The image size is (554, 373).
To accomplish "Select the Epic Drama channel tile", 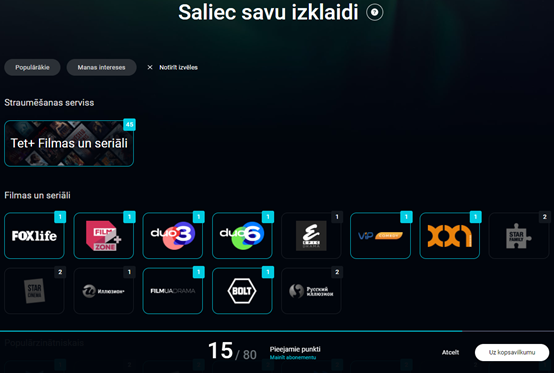I will click(x=311, y=236).
